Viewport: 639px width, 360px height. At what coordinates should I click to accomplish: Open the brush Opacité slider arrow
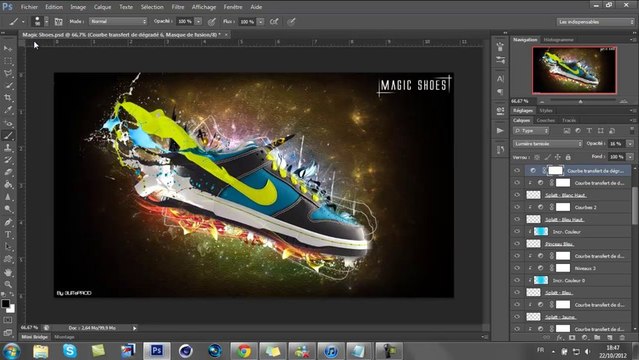pyautogui.click(x=198, y=22)
